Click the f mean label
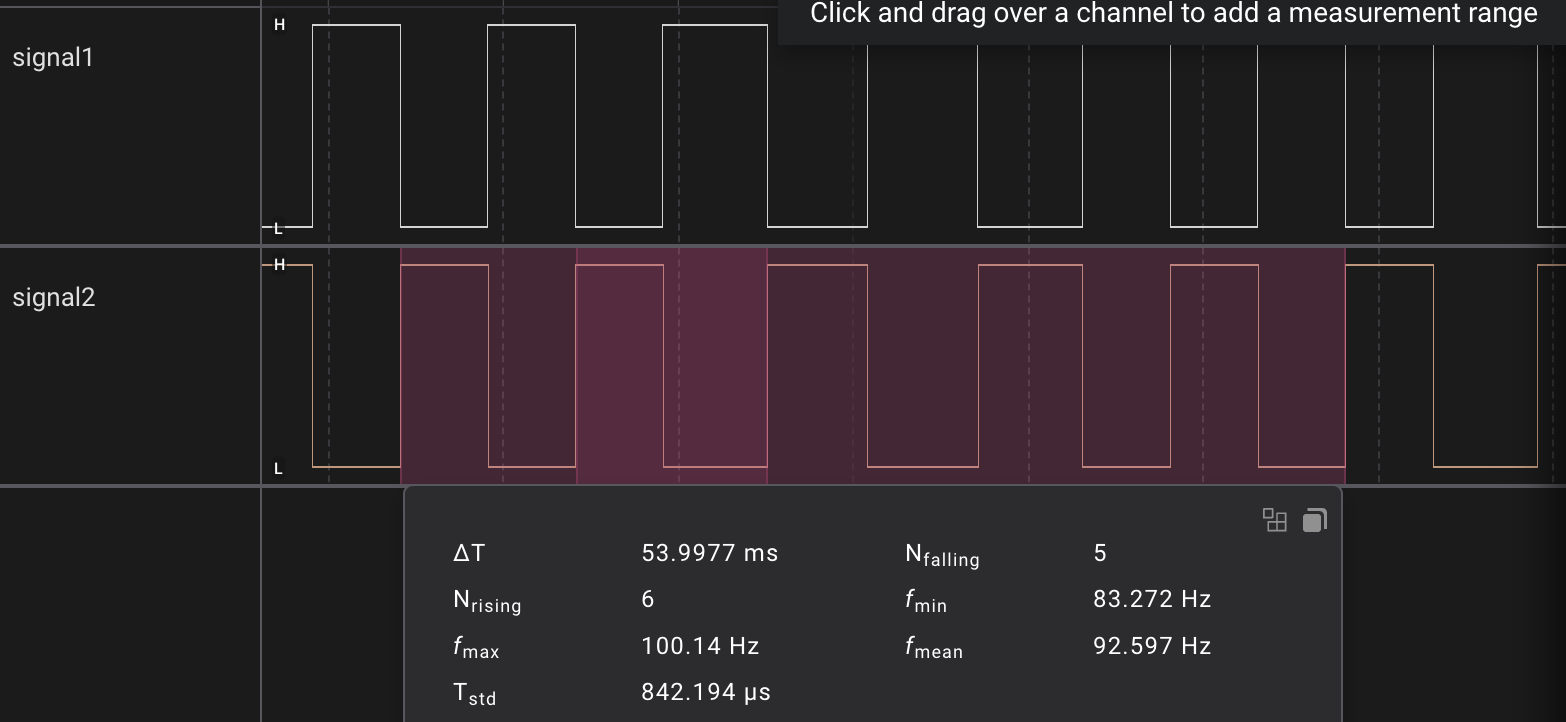The width and height of the screenshot is (1566, 722). tap(934, 647)
